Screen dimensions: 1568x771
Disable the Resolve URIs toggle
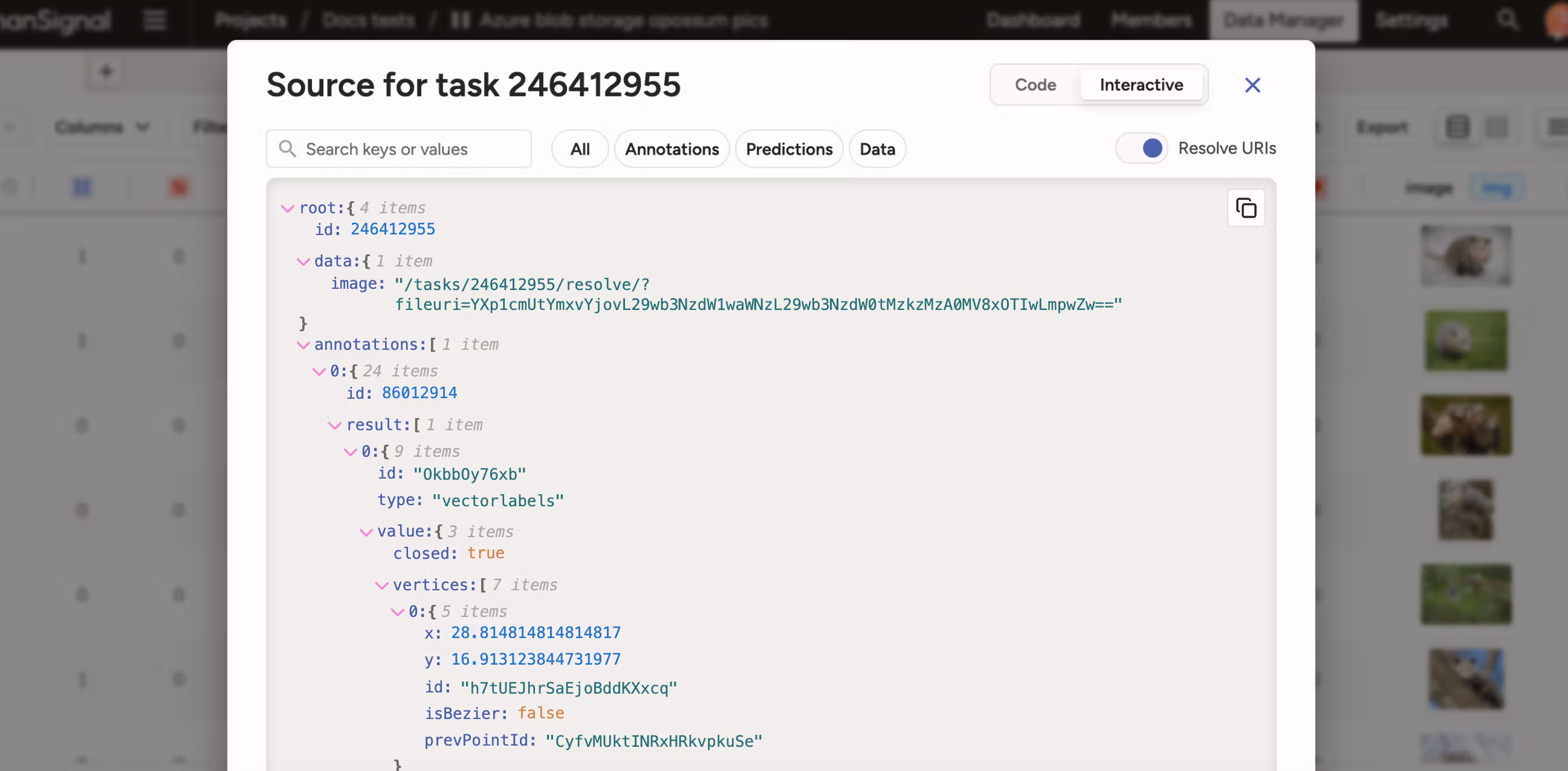pyautogui.click(x=1141, y=148)
